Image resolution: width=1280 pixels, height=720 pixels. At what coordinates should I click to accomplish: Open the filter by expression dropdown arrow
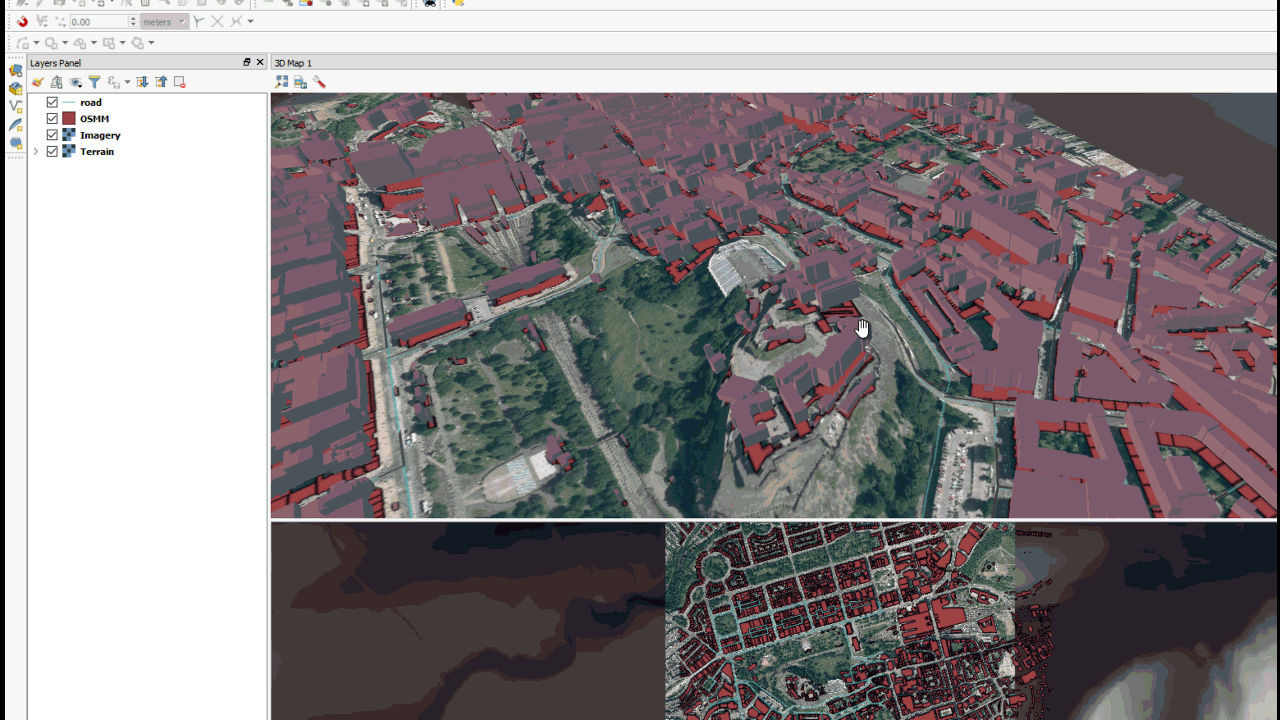(127, 82)
